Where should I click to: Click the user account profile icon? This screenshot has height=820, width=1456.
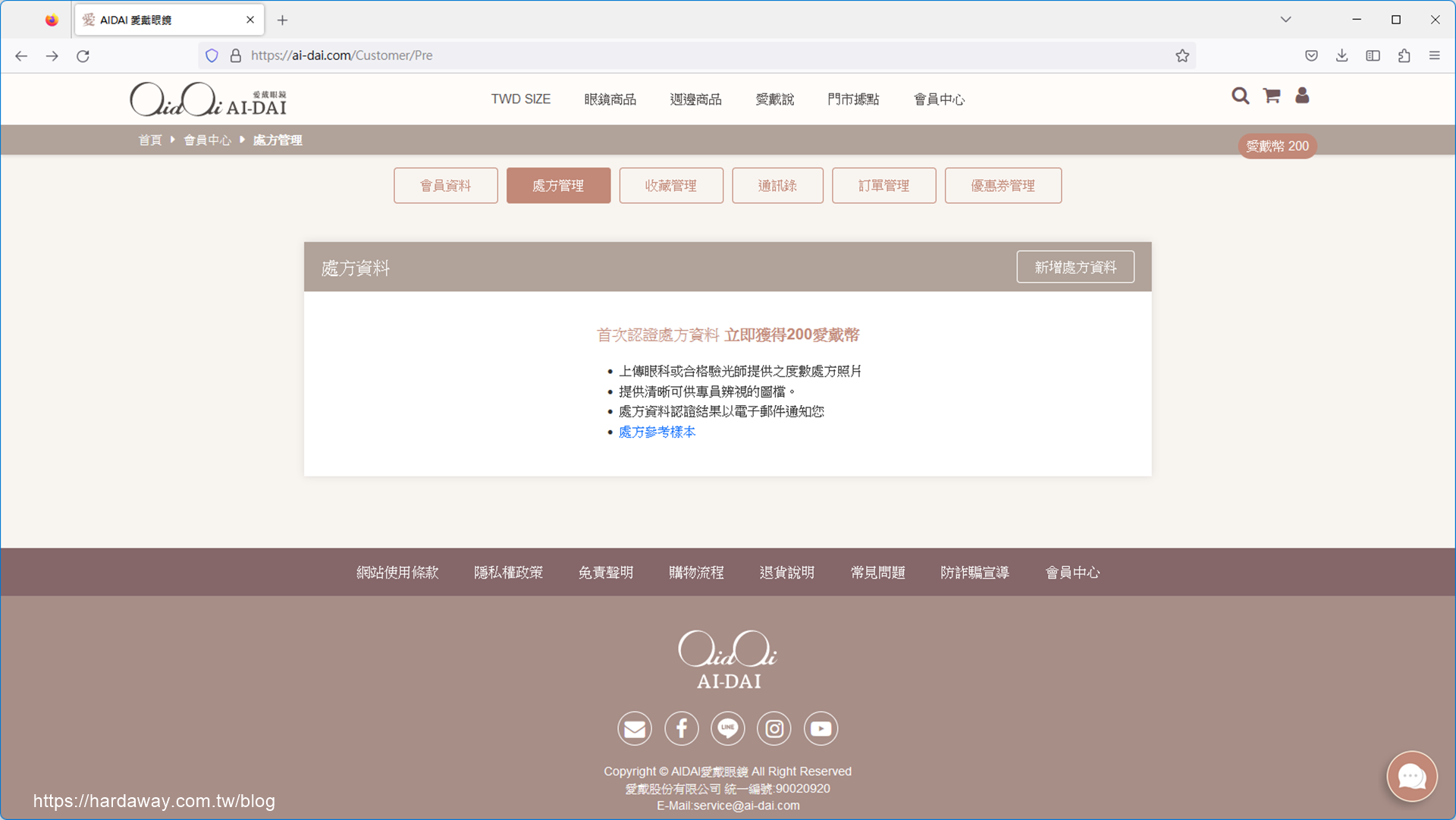pos(1302,96)
